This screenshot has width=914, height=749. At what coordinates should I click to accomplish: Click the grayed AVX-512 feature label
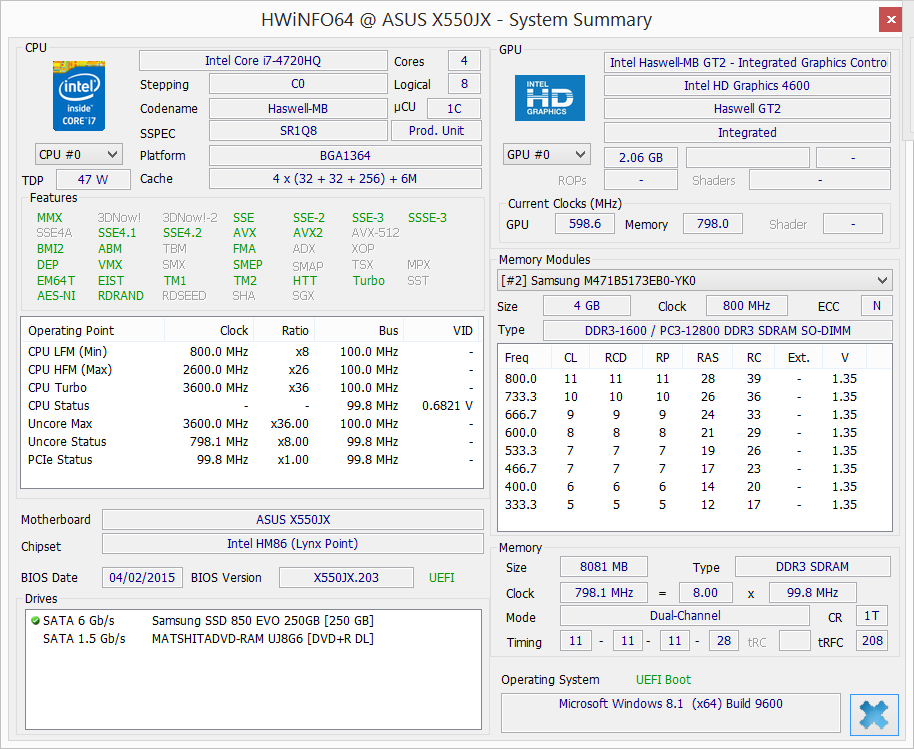click(375, 233)
